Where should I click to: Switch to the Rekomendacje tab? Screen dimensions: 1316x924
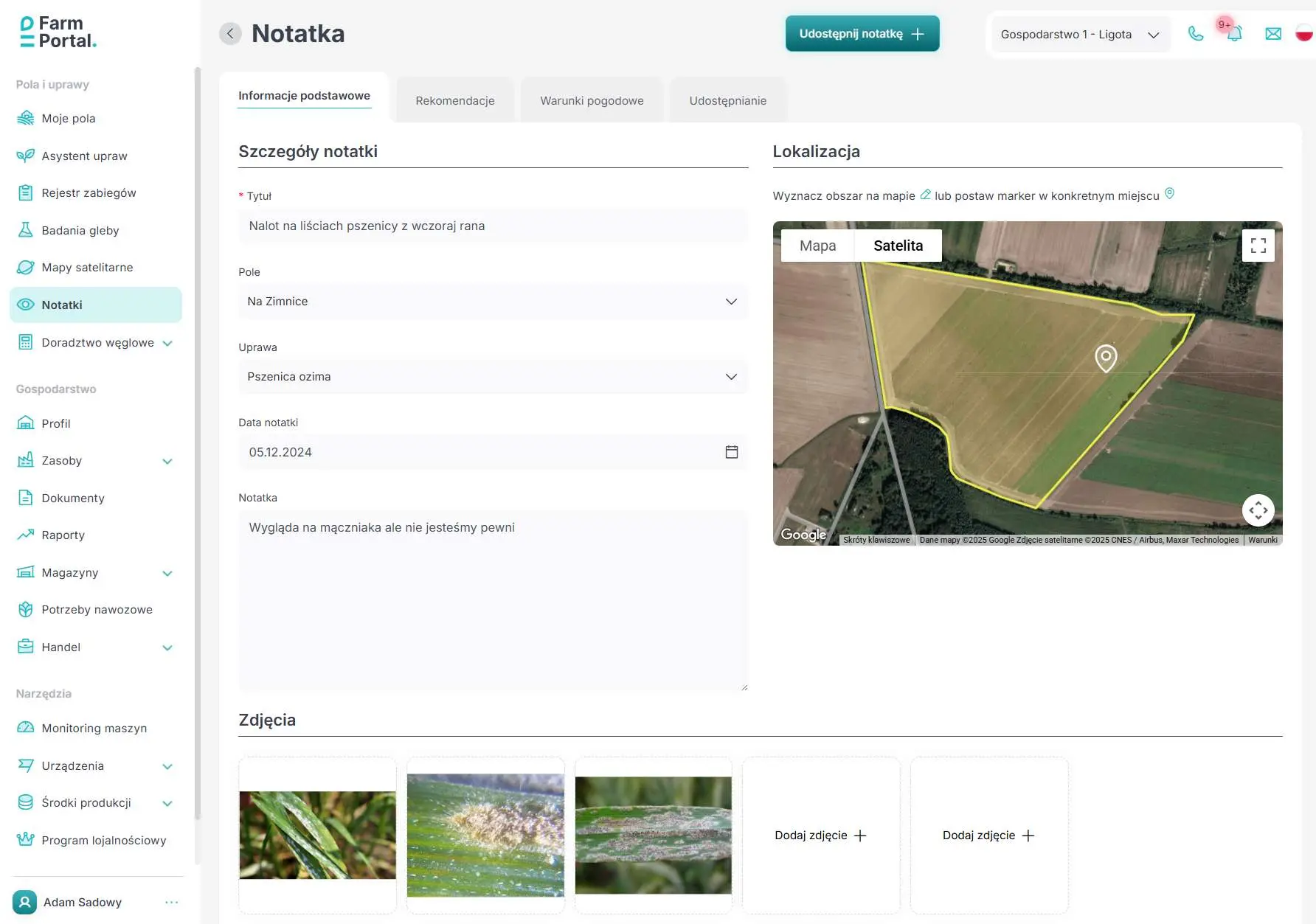(454, 100)
